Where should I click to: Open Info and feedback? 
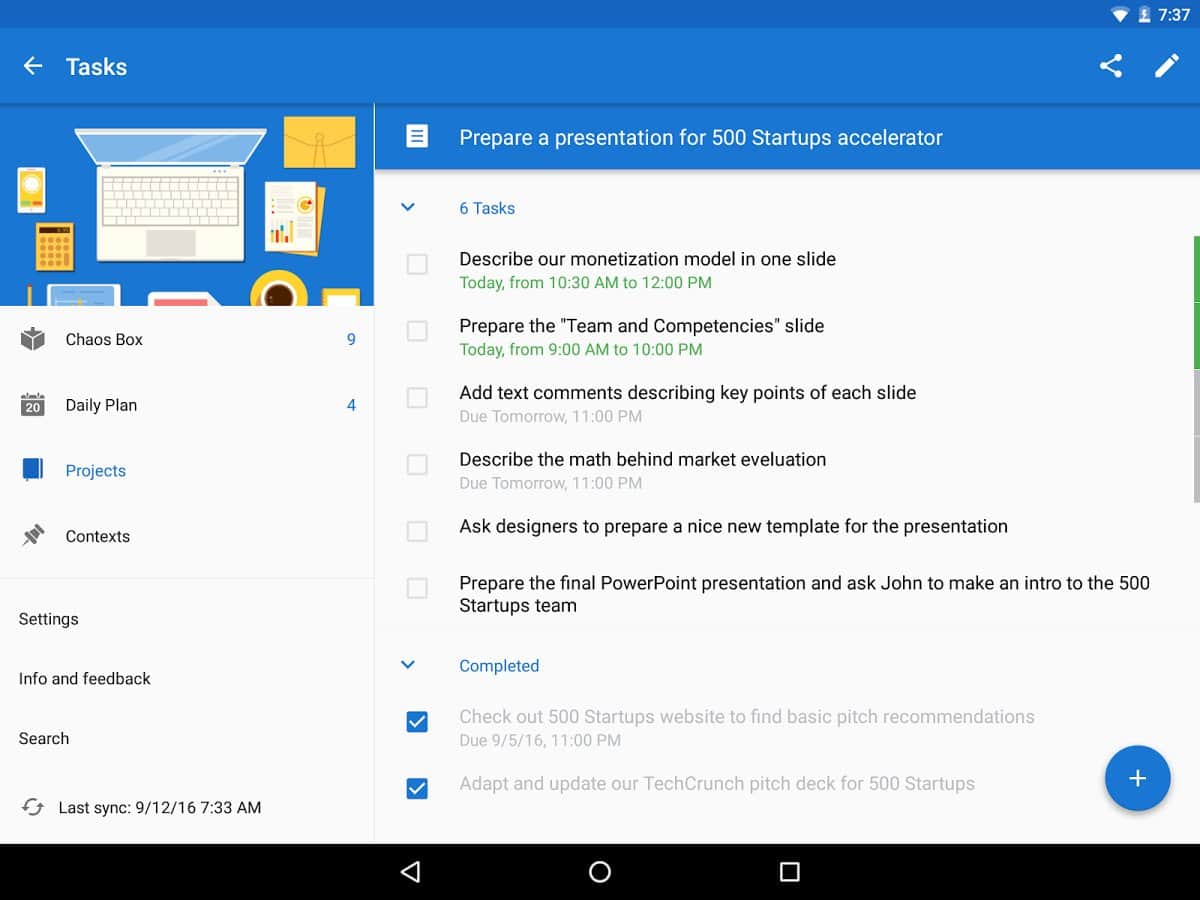(x=84, y=679)
